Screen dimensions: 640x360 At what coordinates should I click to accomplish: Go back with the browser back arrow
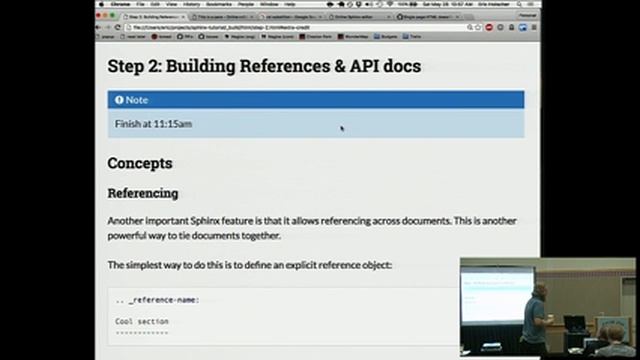[98, 27]
